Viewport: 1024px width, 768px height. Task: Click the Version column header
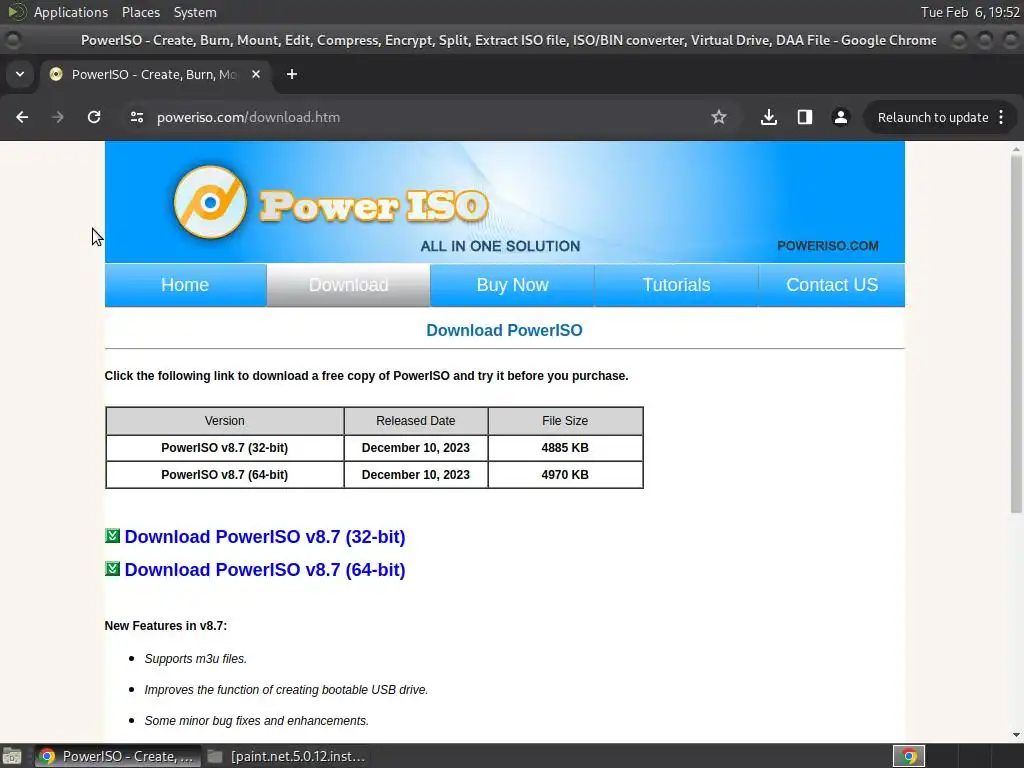point(225,421)
